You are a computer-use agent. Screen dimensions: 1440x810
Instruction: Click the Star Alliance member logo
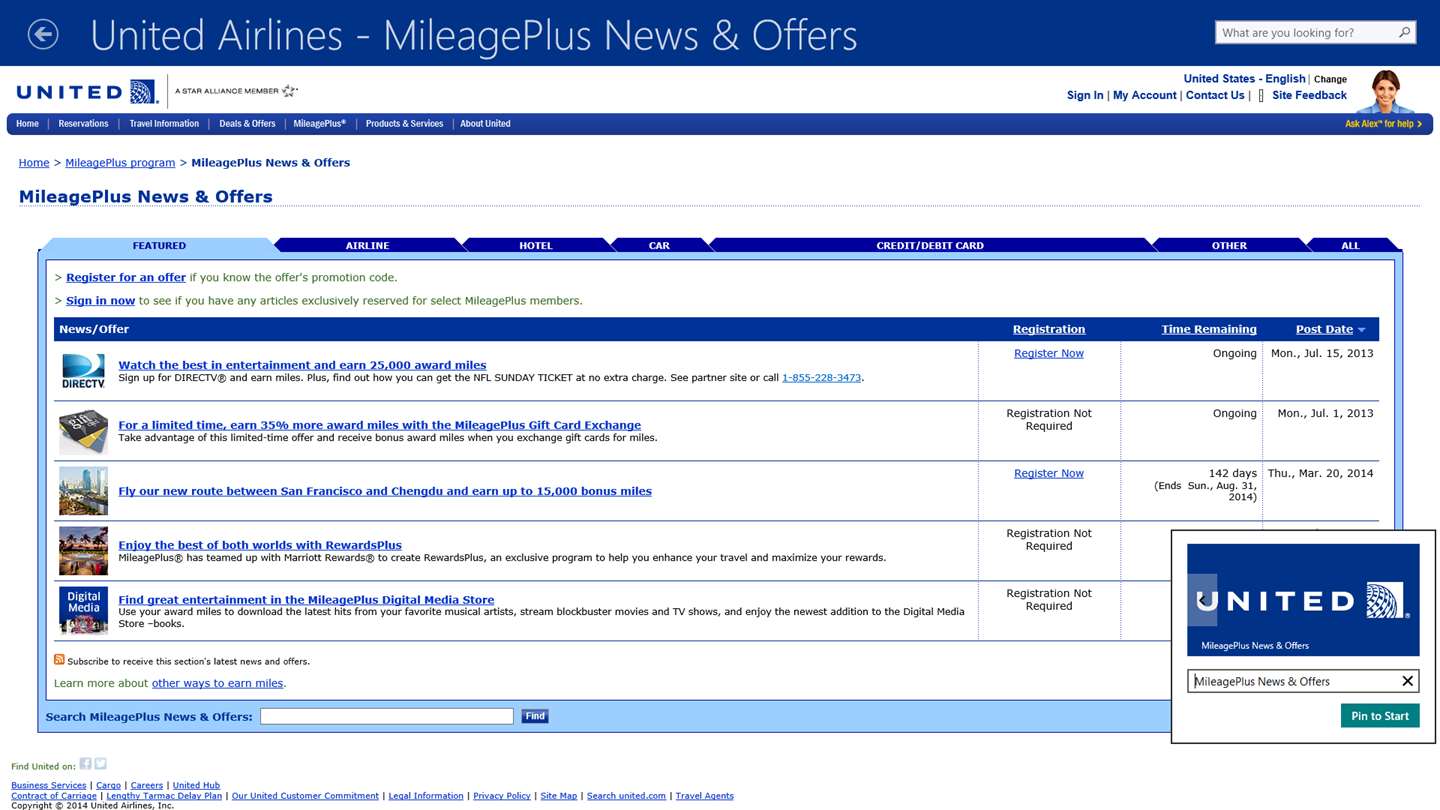pos(236,91)
